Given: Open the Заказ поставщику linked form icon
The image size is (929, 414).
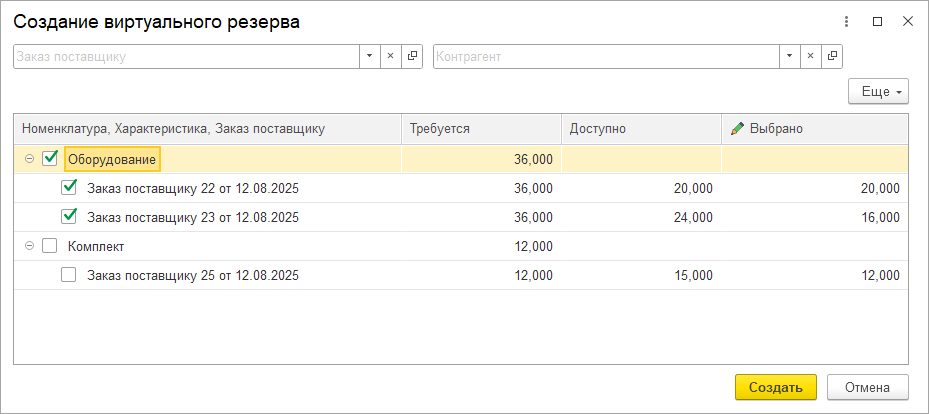Looking at the screenshot, I should tap(412, 56).
